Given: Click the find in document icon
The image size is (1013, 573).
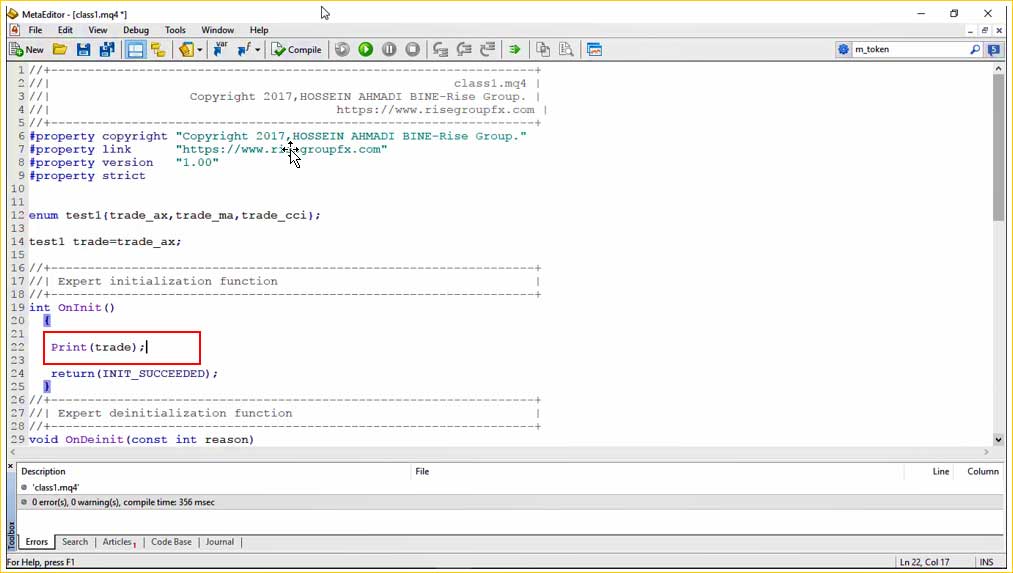Looking at the screenshot, I should click(567, 50).
